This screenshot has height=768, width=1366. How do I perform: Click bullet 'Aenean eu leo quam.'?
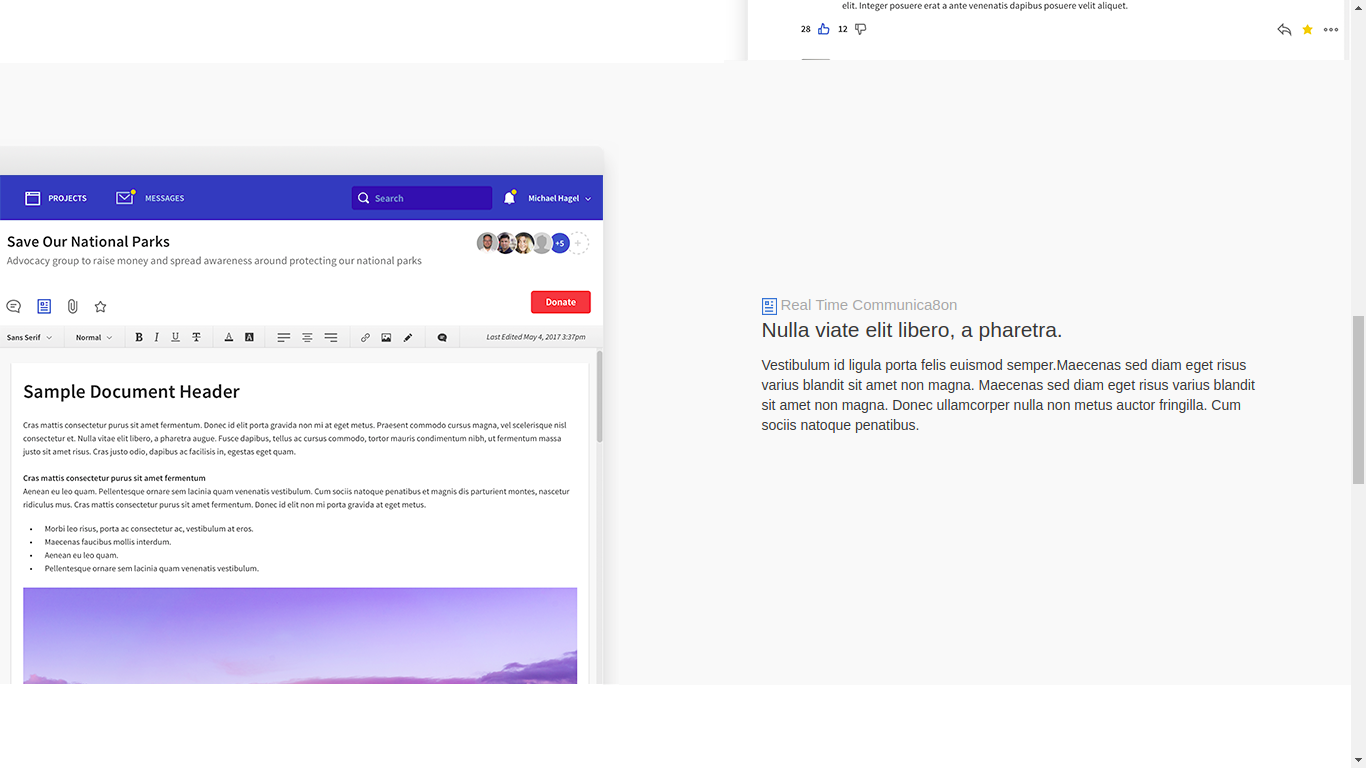pyautogui.click(x=81, y=555)
